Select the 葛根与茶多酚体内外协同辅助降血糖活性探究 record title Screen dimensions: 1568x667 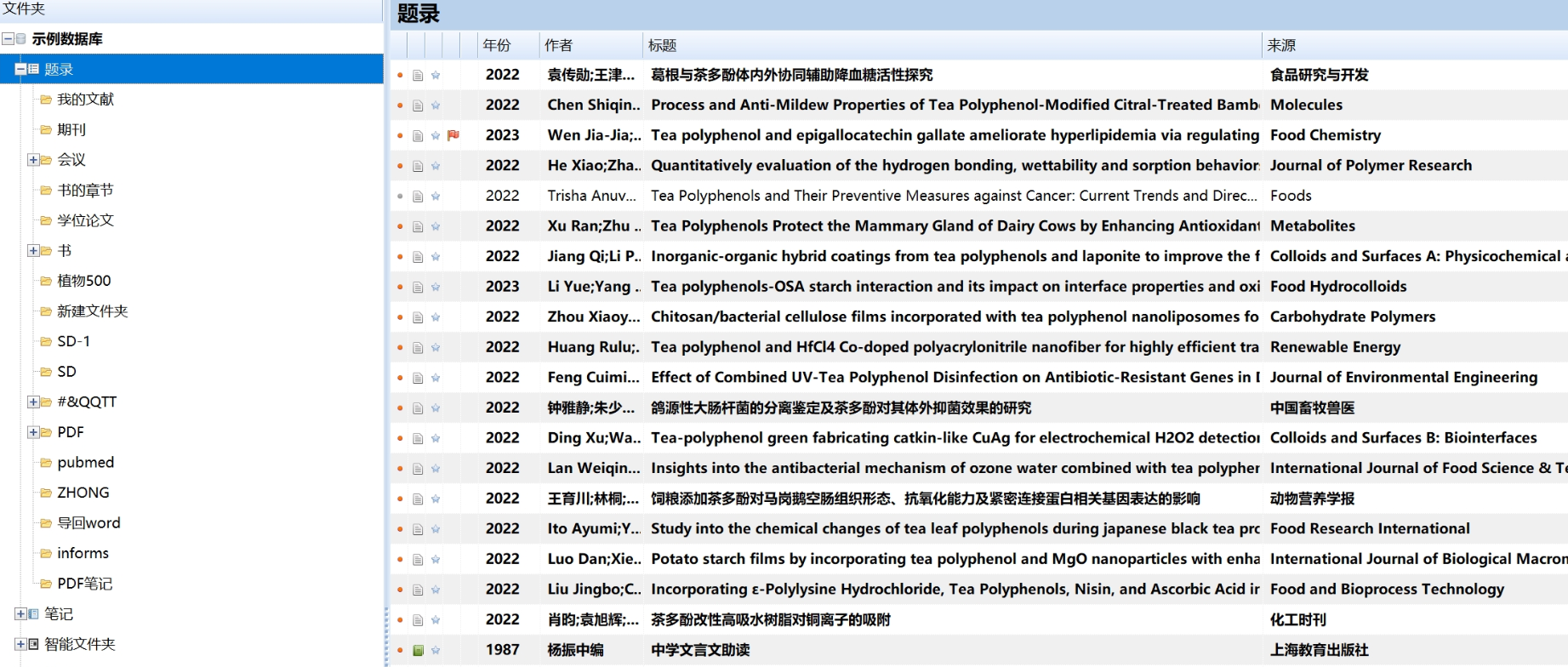click(791, 75)
